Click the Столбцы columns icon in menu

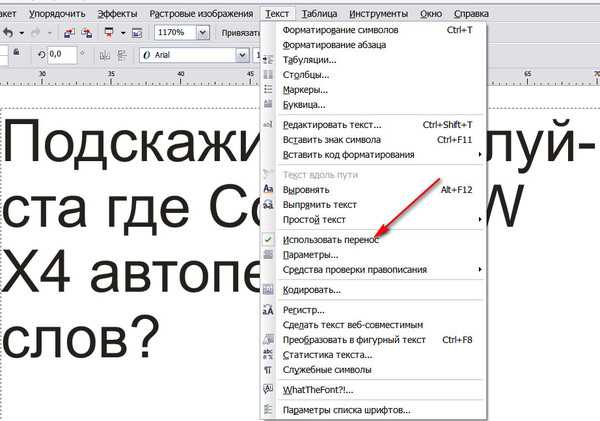[268, 75]
